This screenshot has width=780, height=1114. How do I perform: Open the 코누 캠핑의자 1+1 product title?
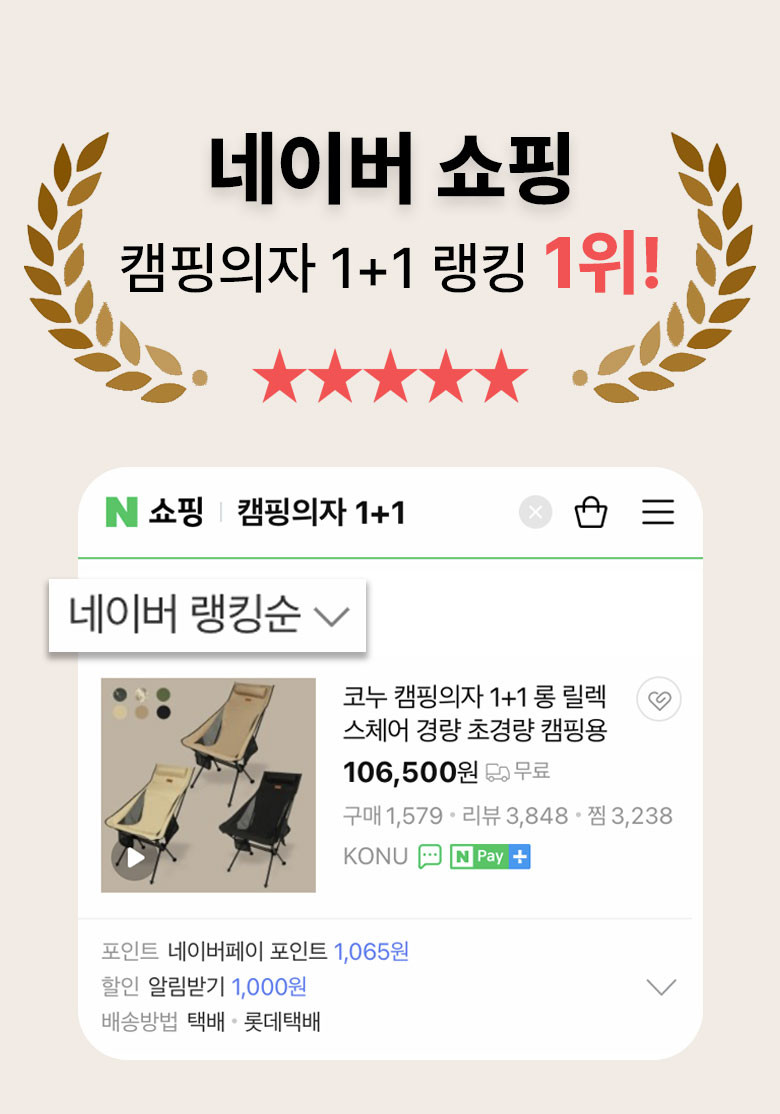pyautogui.click(x=475, y=713)
